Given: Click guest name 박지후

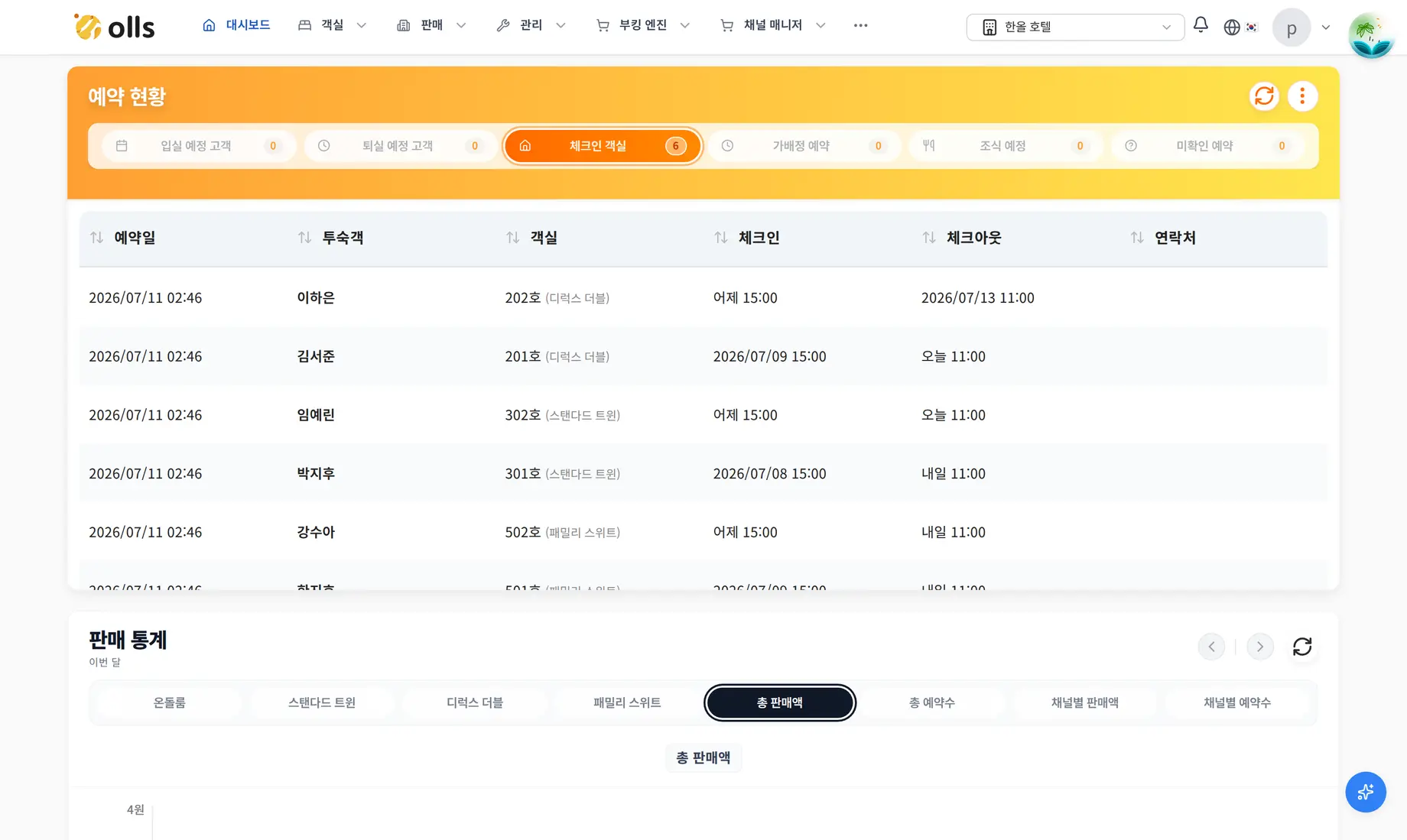Looking at the screenshot, I should tap(316, 474).
